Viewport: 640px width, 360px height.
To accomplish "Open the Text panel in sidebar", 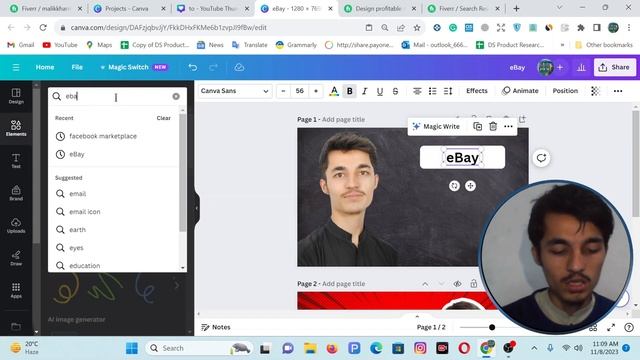I will point(16,161).
